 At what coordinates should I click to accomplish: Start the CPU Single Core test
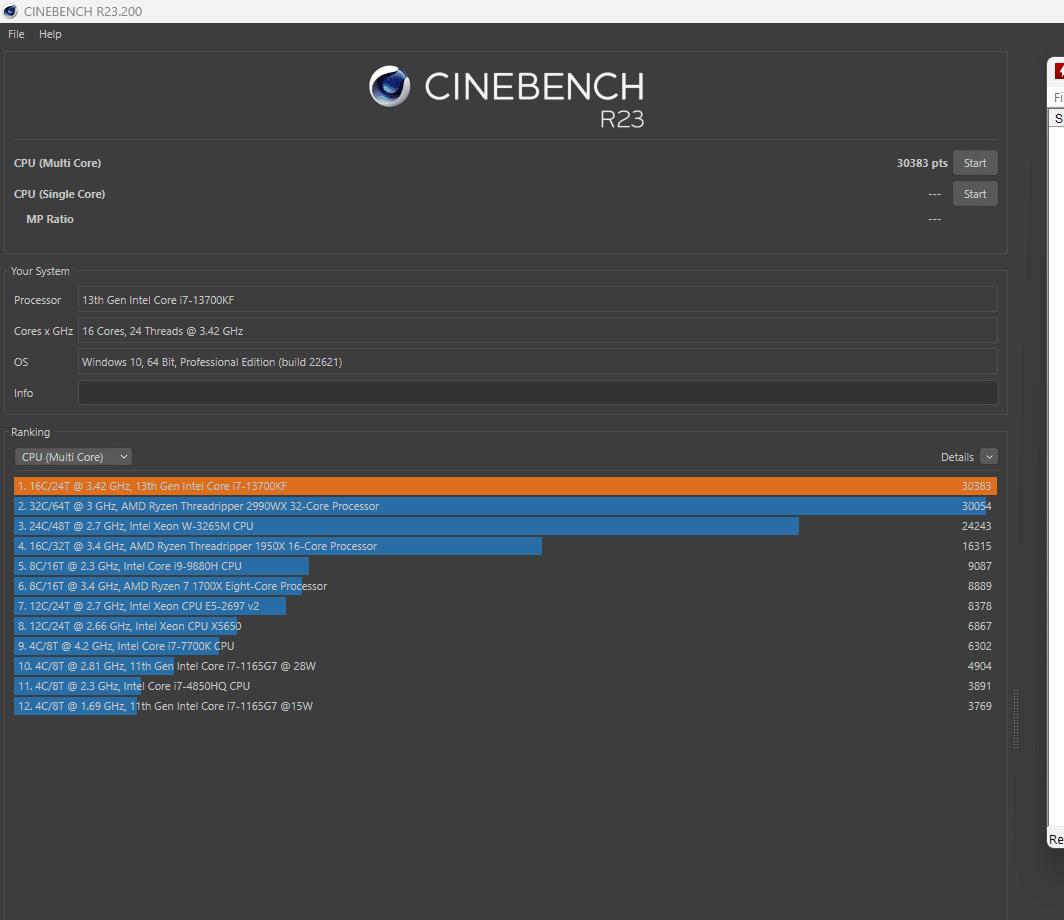(x=975, y=194)
